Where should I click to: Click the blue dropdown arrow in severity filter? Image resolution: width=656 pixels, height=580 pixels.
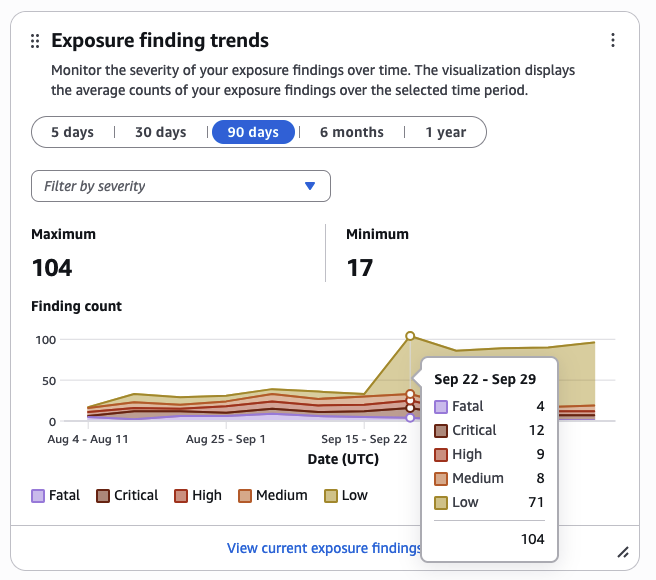pos(310,186)
